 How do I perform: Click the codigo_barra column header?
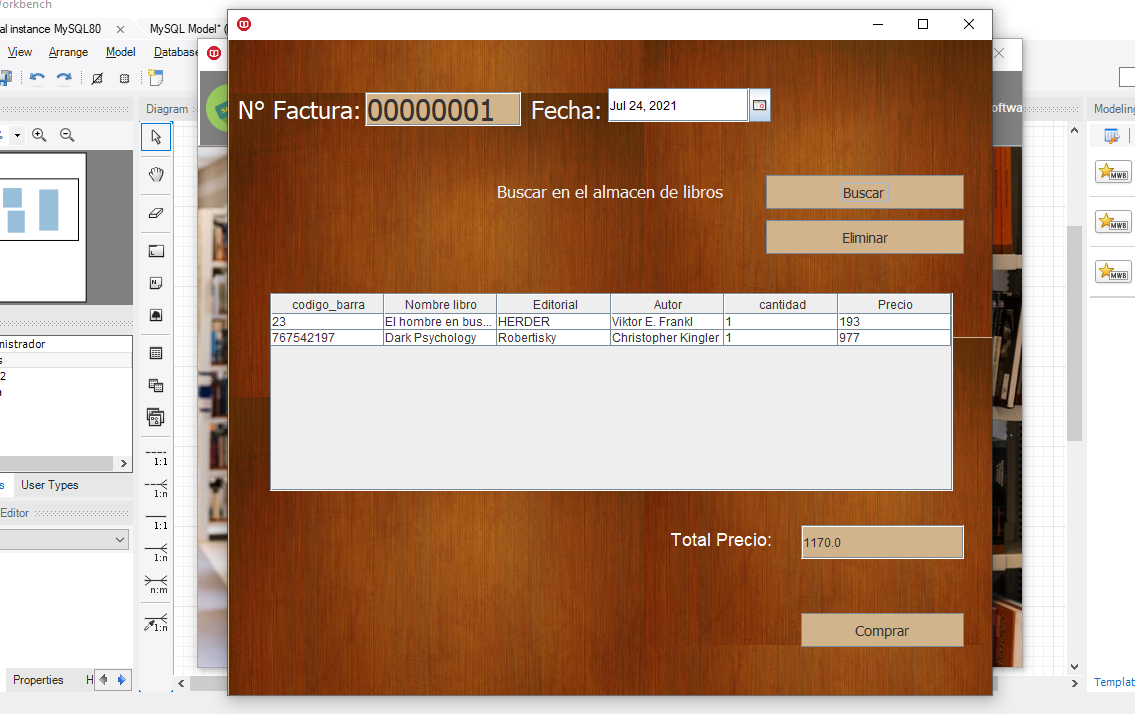coord(328,304)
